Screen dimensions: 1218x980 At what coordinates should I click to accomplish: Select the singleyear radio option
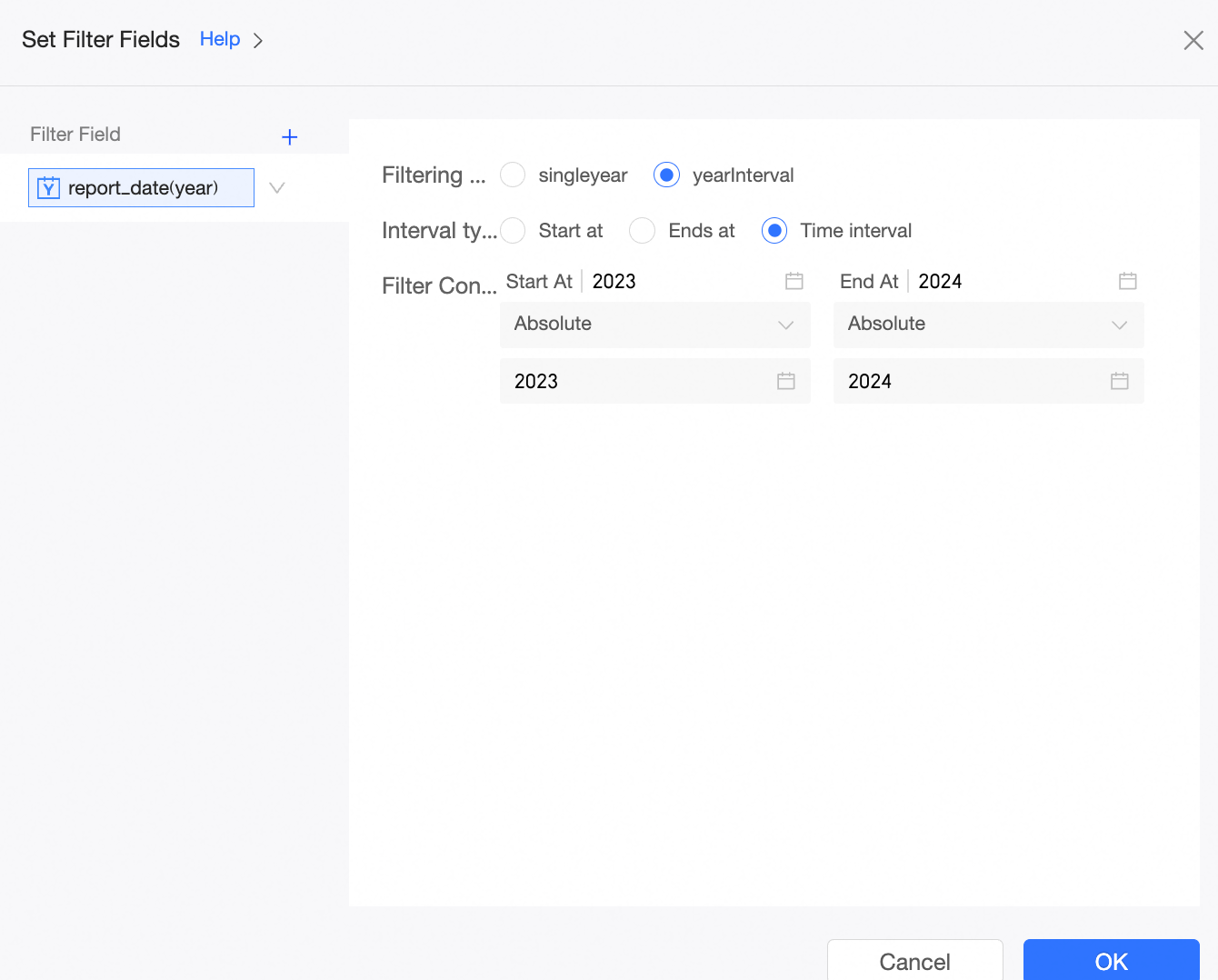(x=513, y=175)
